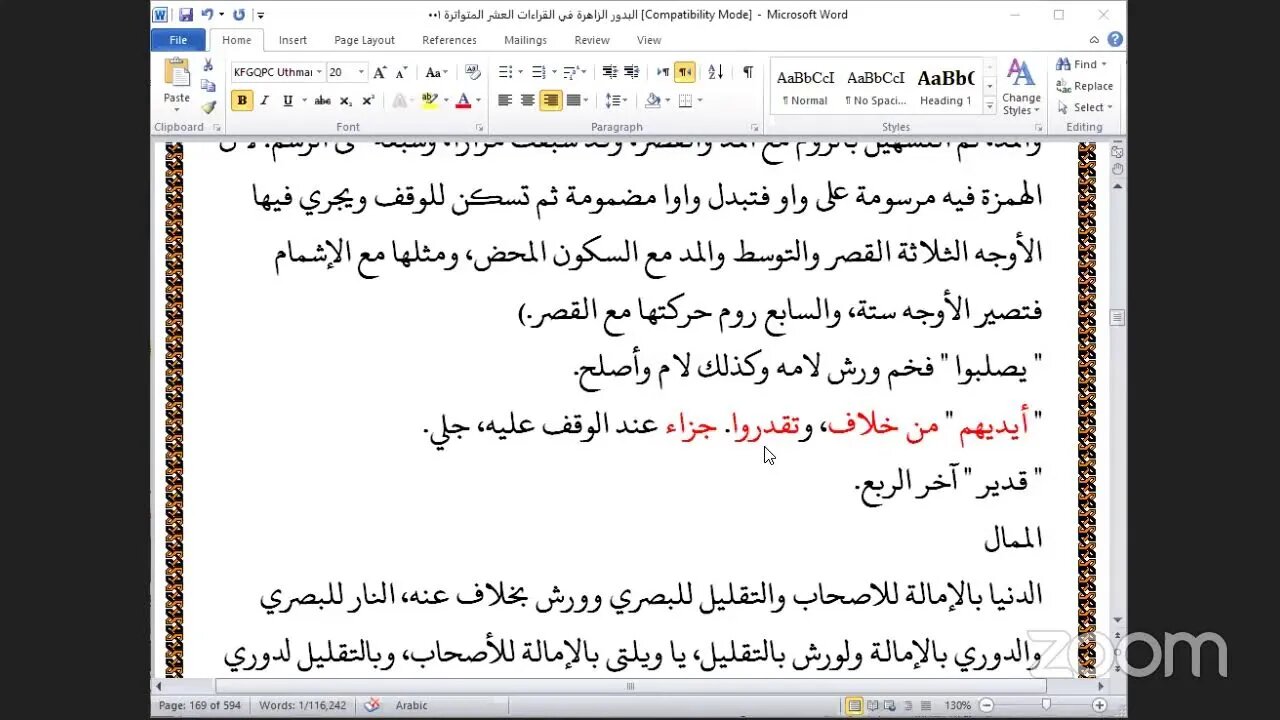Switch to the Page Layout tab
This screenshot has height=720, width=1280.
[364, 40]
